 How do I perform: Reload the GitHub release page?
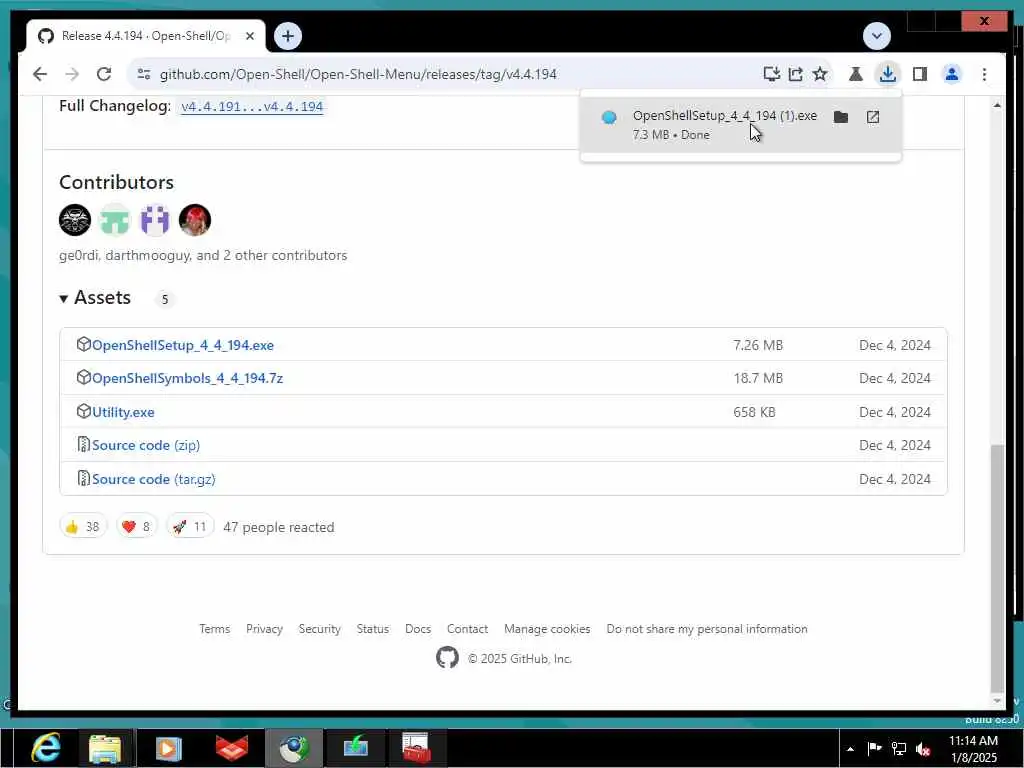coord(104,74)
